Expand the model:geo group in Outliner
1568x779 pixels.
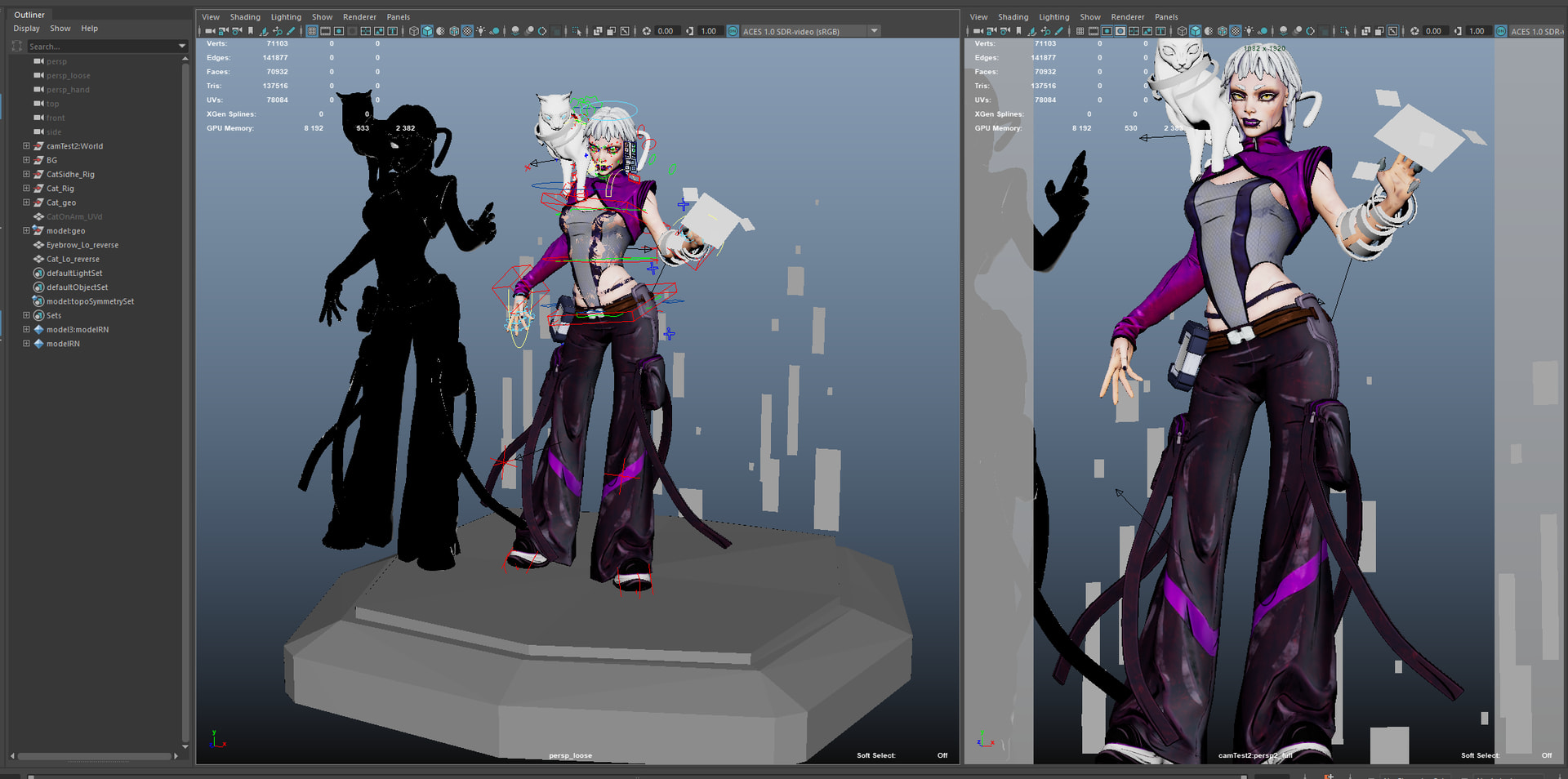pos(26,231)
